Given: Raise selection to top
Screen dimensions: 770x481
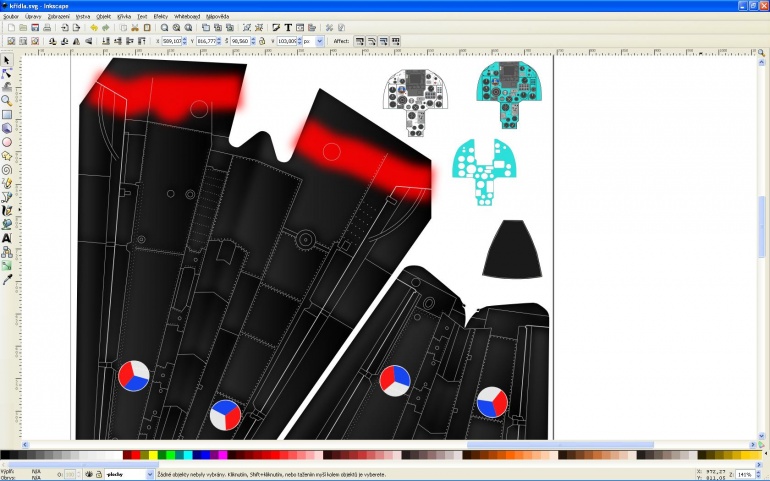Looking at the screenshot, I should tap(141, 41).
